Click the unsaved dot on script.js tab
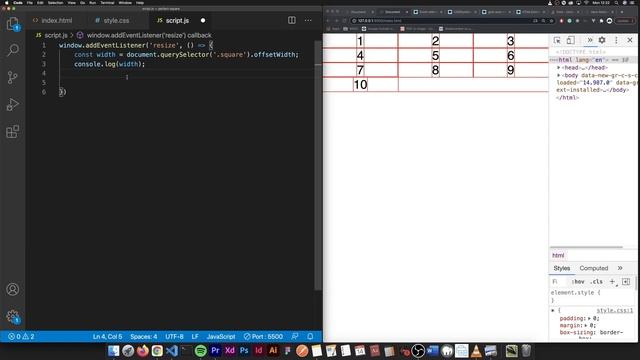Image resolution: width=640 pixels, height=360 pixels. [203, 20]
